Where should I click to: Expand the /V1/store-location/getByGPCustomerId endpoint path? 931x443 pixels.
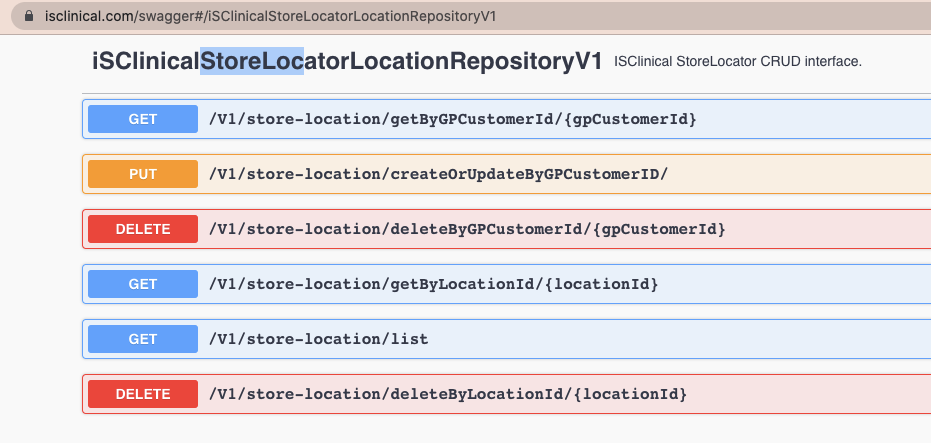(x=452, y=119)
